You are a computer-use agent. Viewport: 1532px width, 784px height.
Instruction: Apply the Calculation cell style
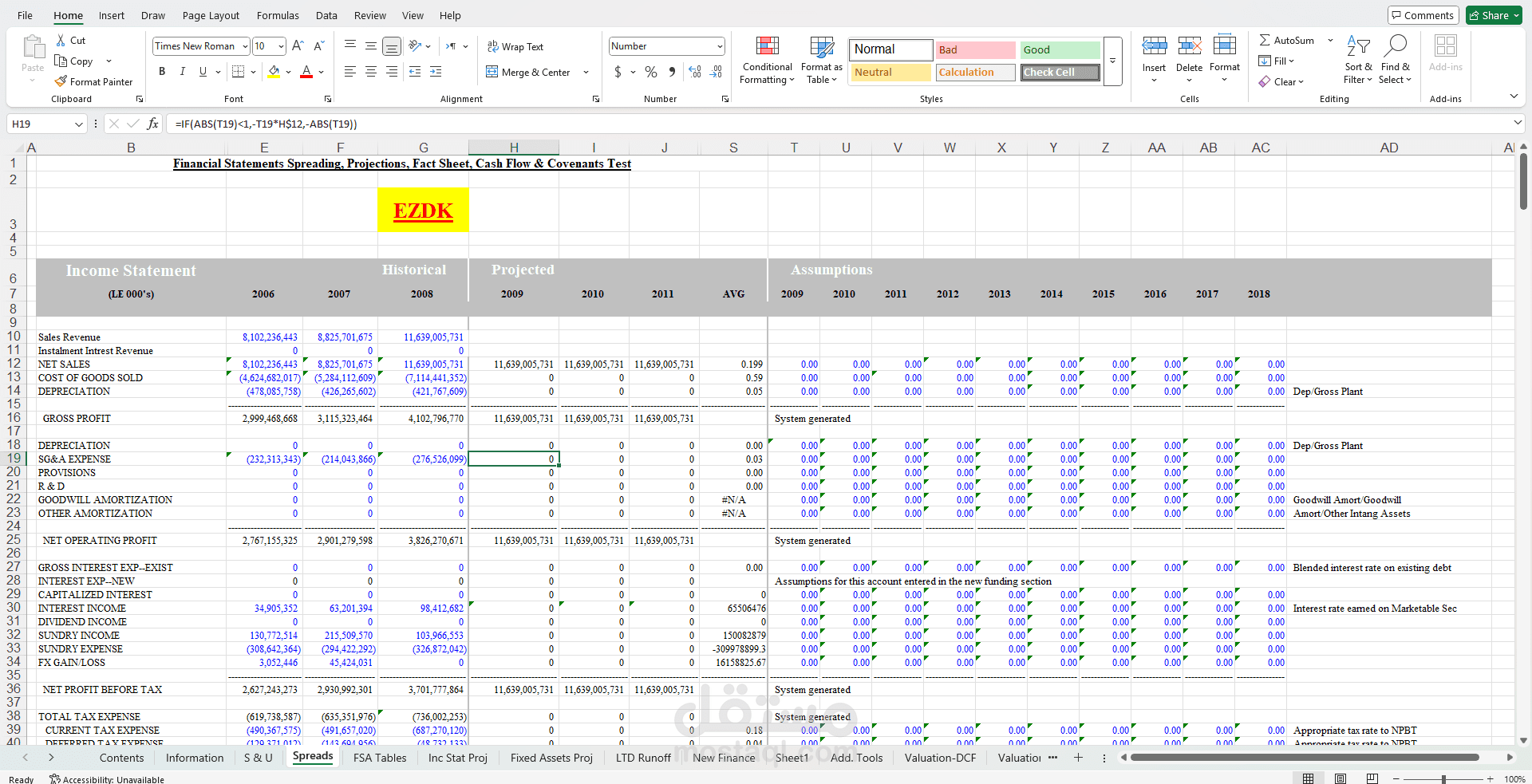pyautogui.click(x=975, y=72)
